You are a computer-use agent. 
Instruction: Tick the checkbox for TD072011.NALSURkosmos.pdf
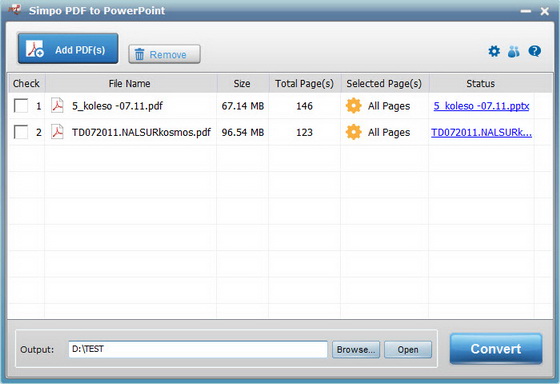pyautogui.click(x=21, y=132)
